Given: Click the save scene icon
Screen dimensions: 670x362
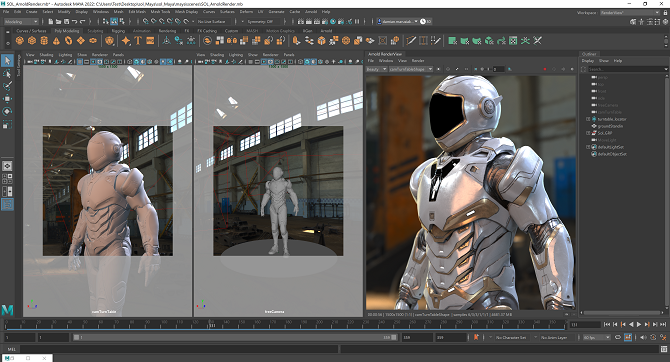Looking at the screenshot, I should [x=66, y=21].
